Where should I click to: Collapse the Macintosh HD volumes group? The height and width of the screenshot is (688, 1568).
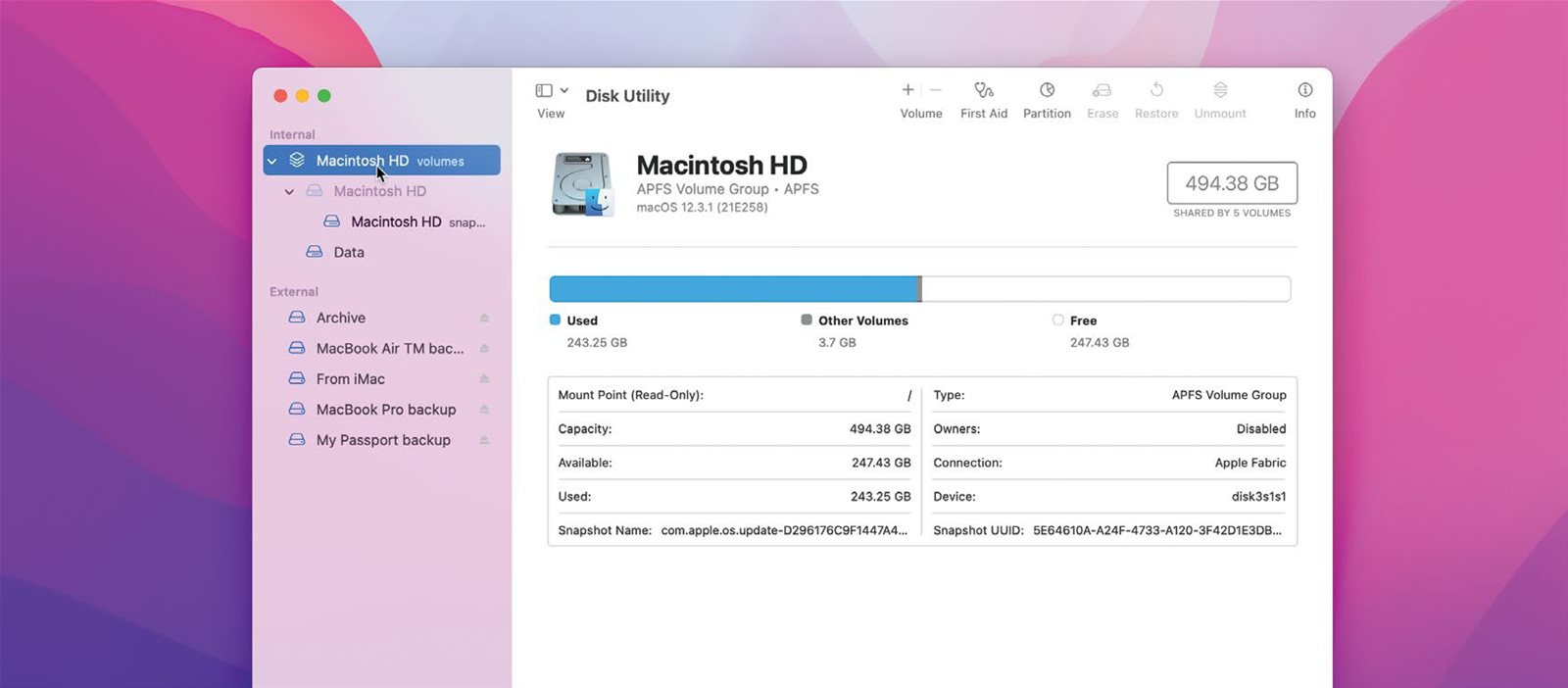pos(272,161)
